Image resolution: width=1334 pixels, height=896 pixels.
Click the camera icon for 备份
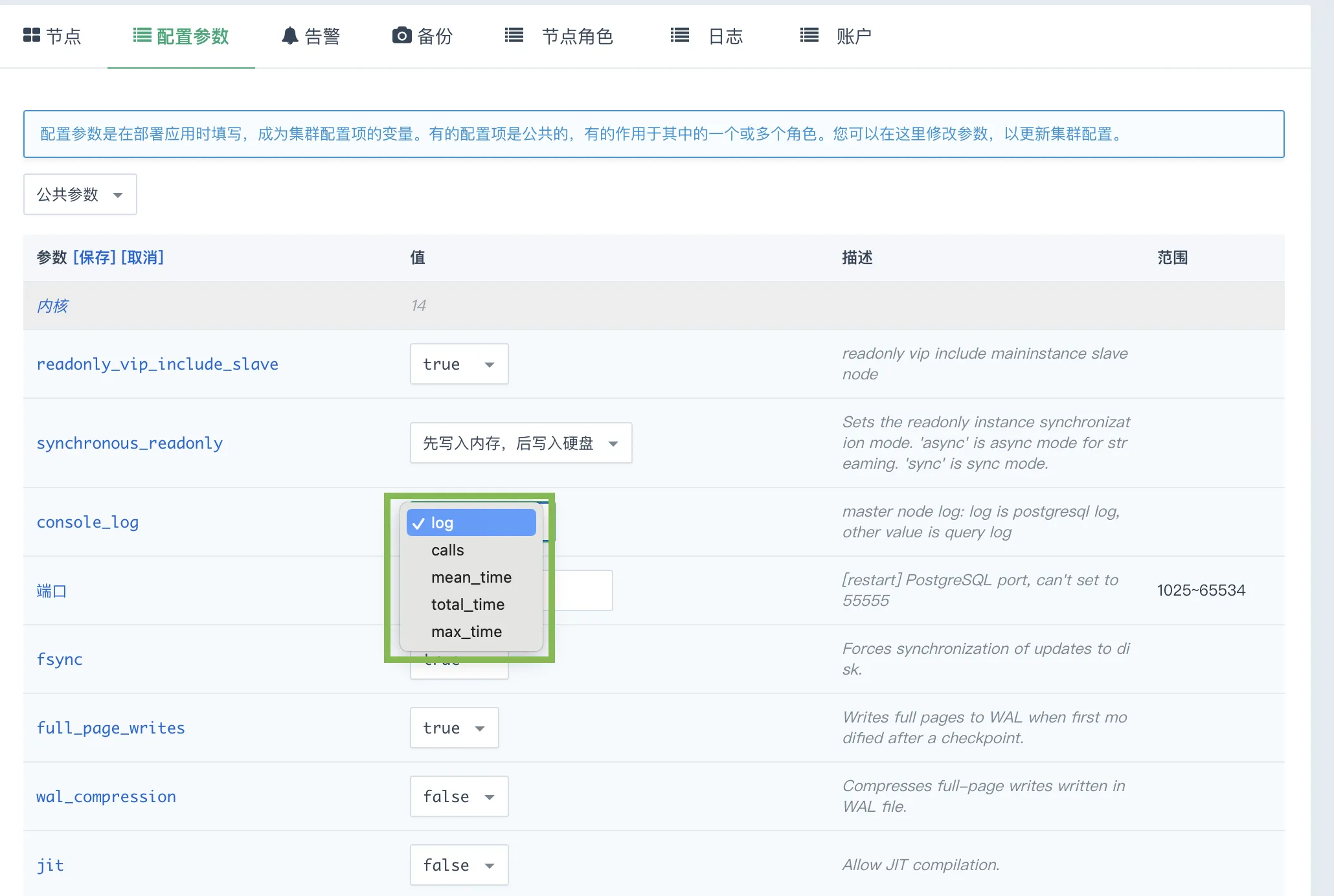(401, 36)
